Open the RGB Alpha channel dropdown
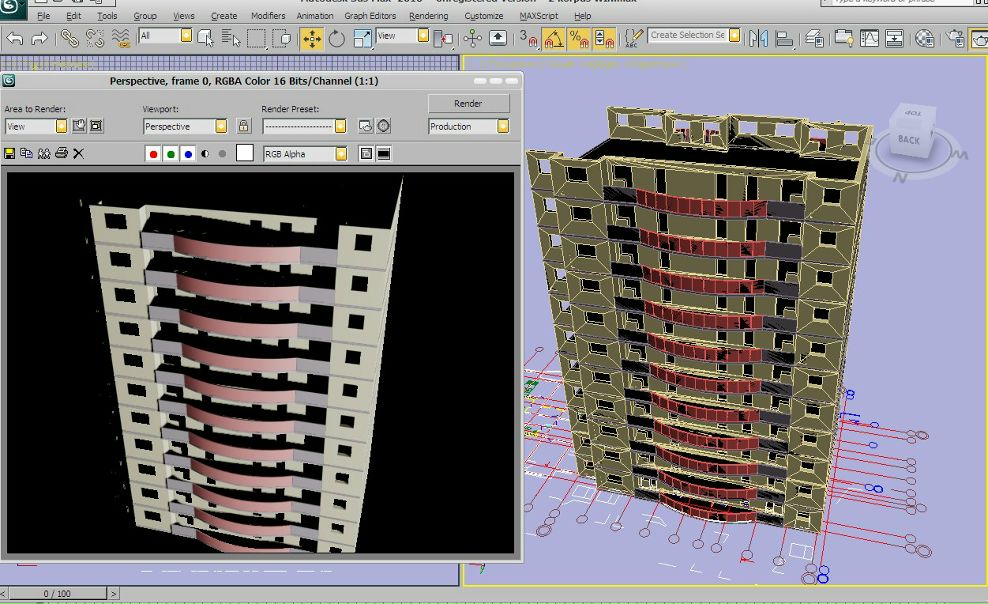Screen dimensions: 988x604 (x=341, y=154)
